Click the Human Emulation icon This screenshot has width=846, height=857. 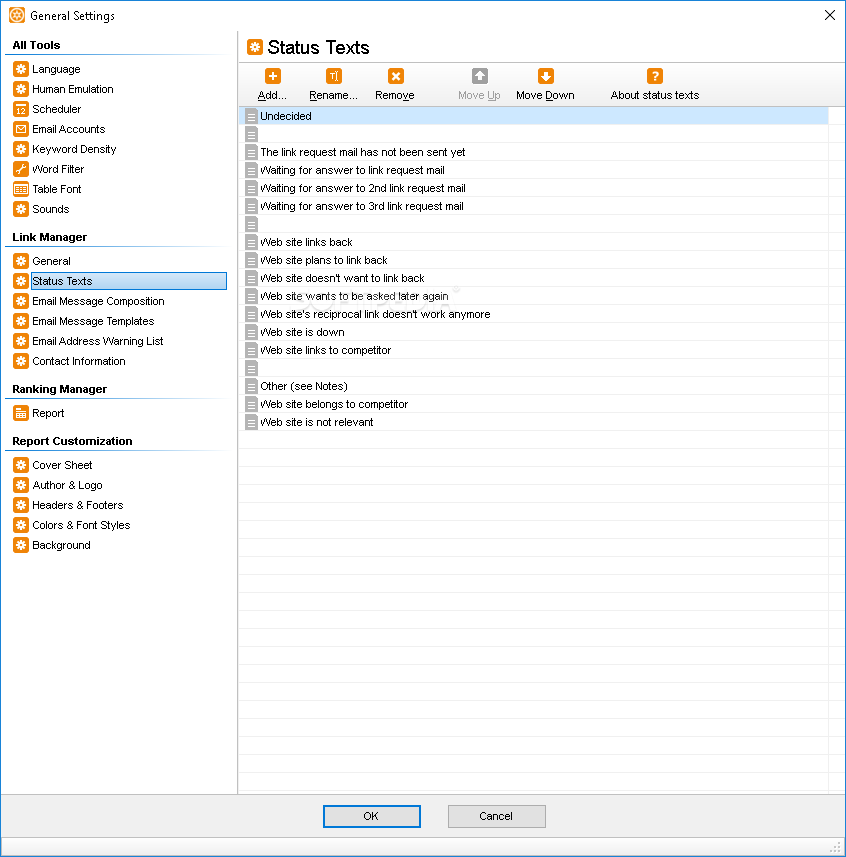[21, 89]
